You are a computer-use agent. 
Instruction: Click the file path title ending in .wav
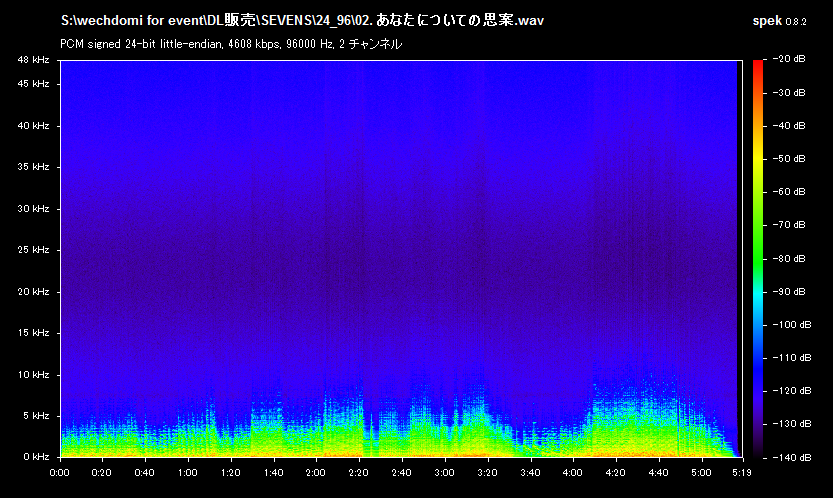coord(302,21)
